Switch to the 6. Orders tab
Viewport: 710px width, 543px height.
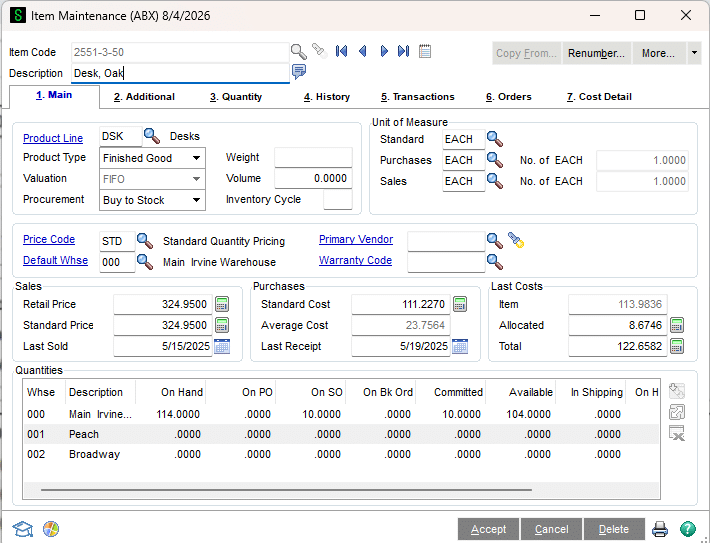pos(509,96)
